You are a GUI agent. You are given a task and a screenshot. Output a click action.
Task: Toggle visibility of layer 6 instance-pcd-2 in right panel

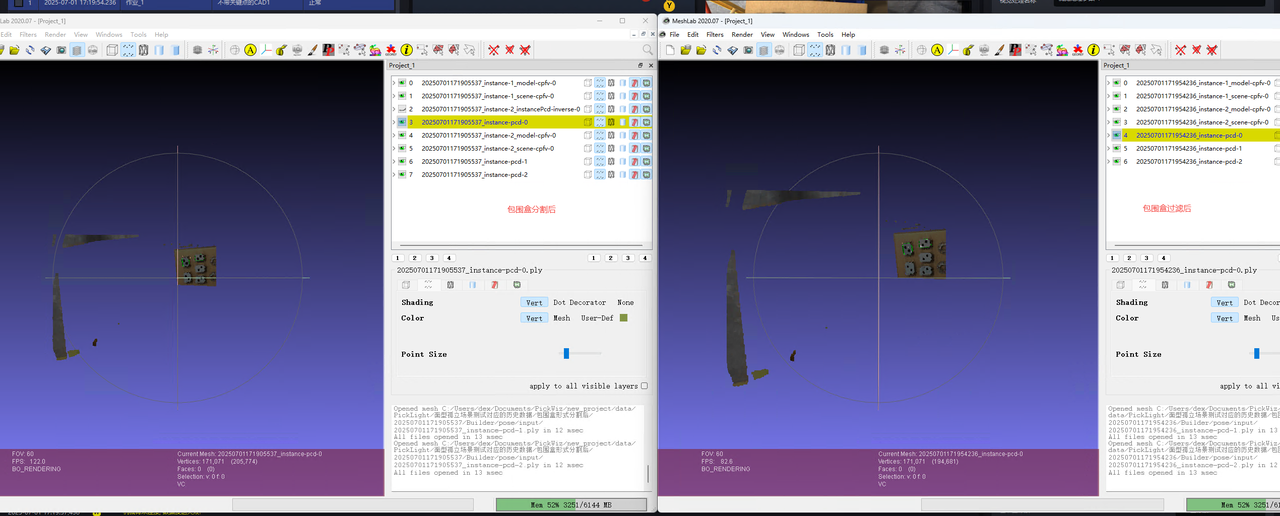(x=1116, y=161)
